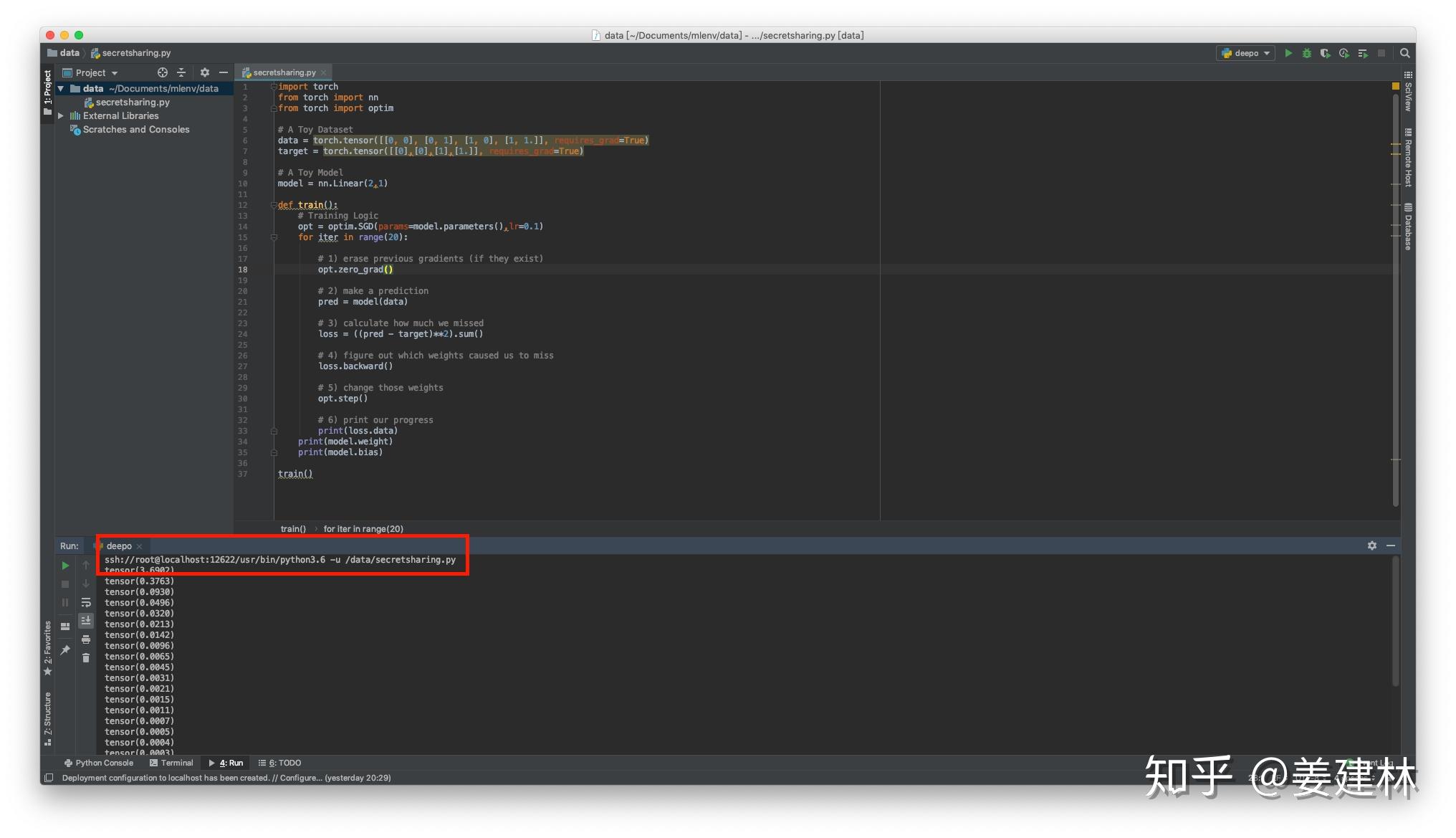Stop the process in Run panel

pyautogui.click(x=65, y=584)
